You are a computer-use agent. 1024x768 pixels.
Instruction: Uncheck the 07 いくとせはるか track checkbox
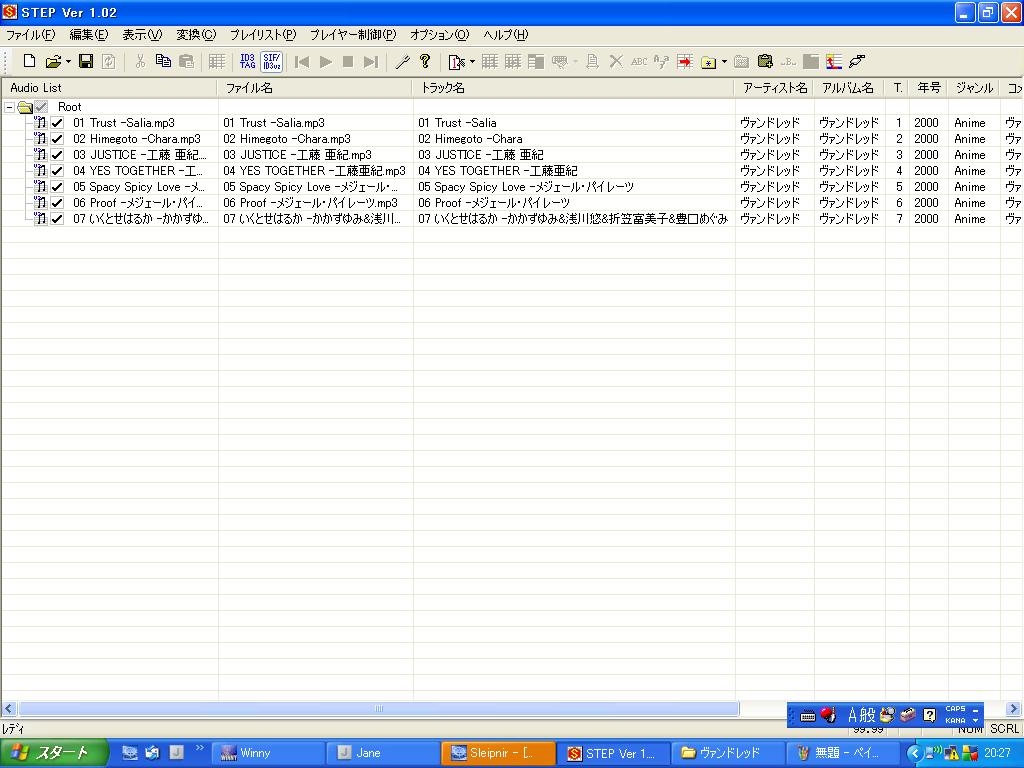point(57,219)
